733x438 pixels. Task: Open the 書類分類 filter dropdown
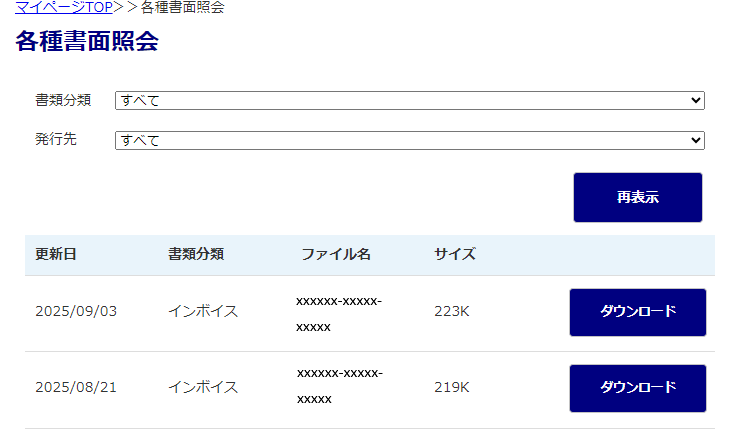tap(410, 100)
